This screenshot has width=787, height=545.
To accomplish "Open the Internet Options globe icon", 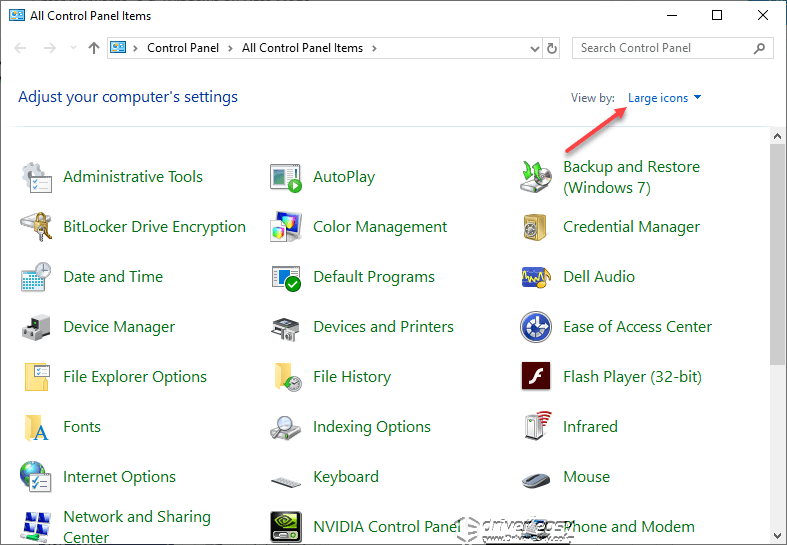I will click(35, 476).
